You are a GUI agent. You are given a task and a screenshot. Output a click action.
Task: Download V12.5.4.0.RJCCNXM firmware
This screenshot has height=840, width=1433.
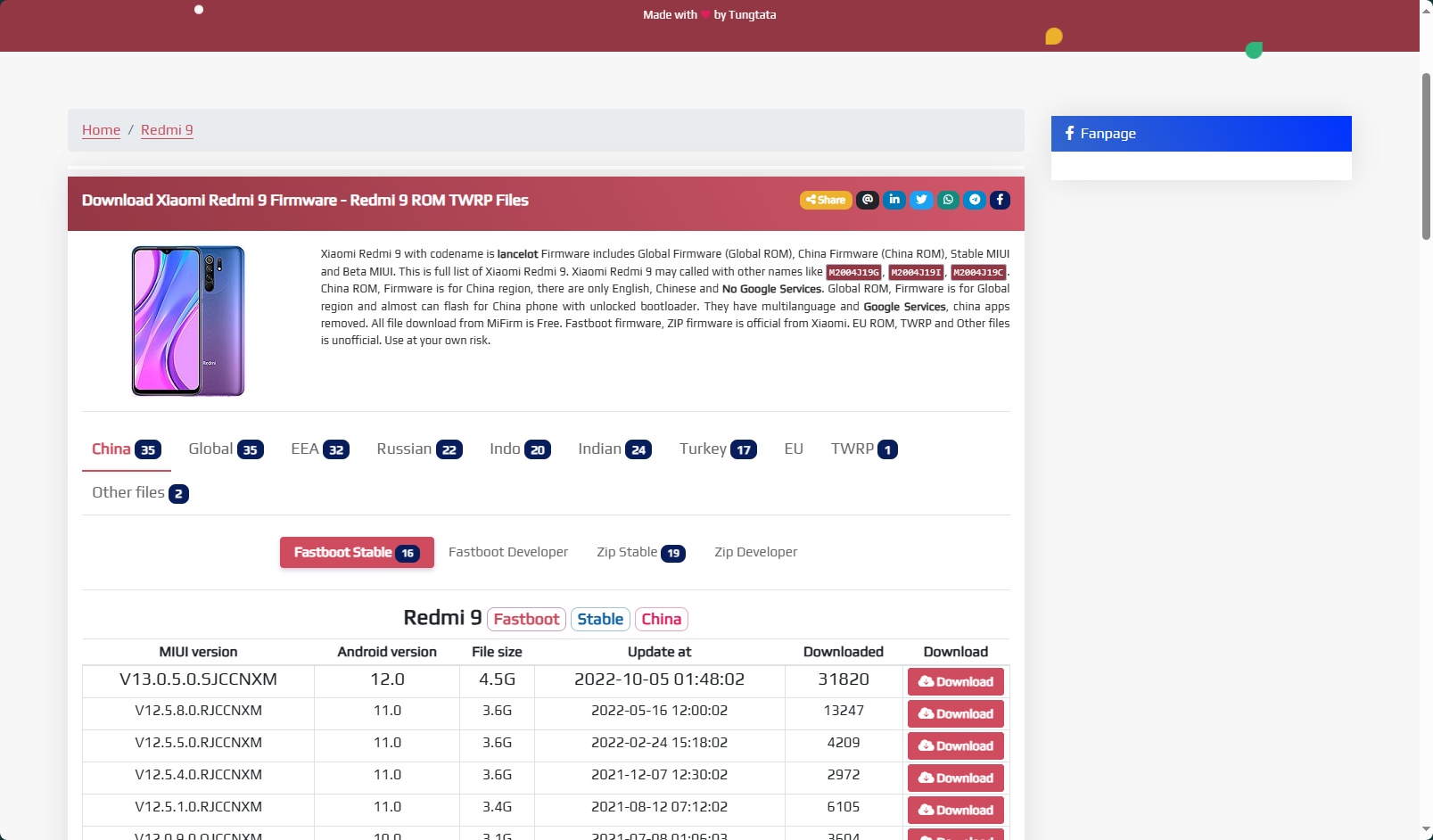coord(955,778)
